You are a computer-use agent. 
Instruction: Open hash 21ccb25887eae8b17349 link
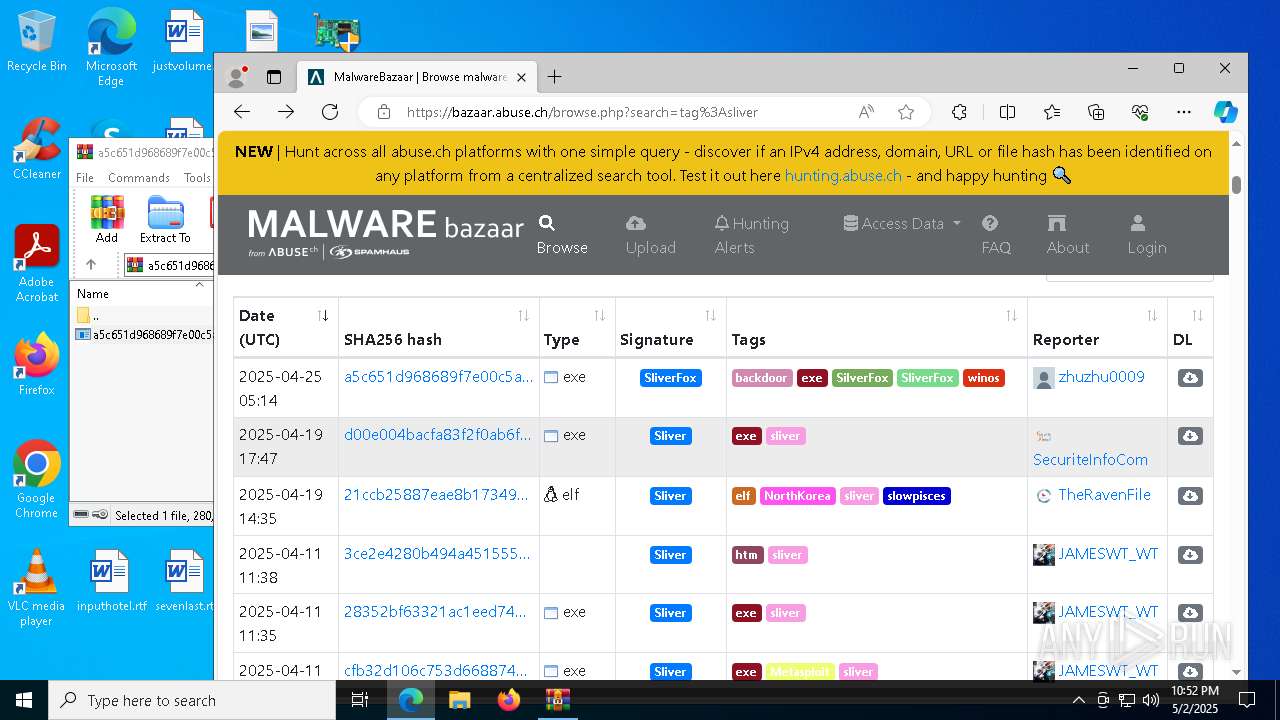click(436, 494)
